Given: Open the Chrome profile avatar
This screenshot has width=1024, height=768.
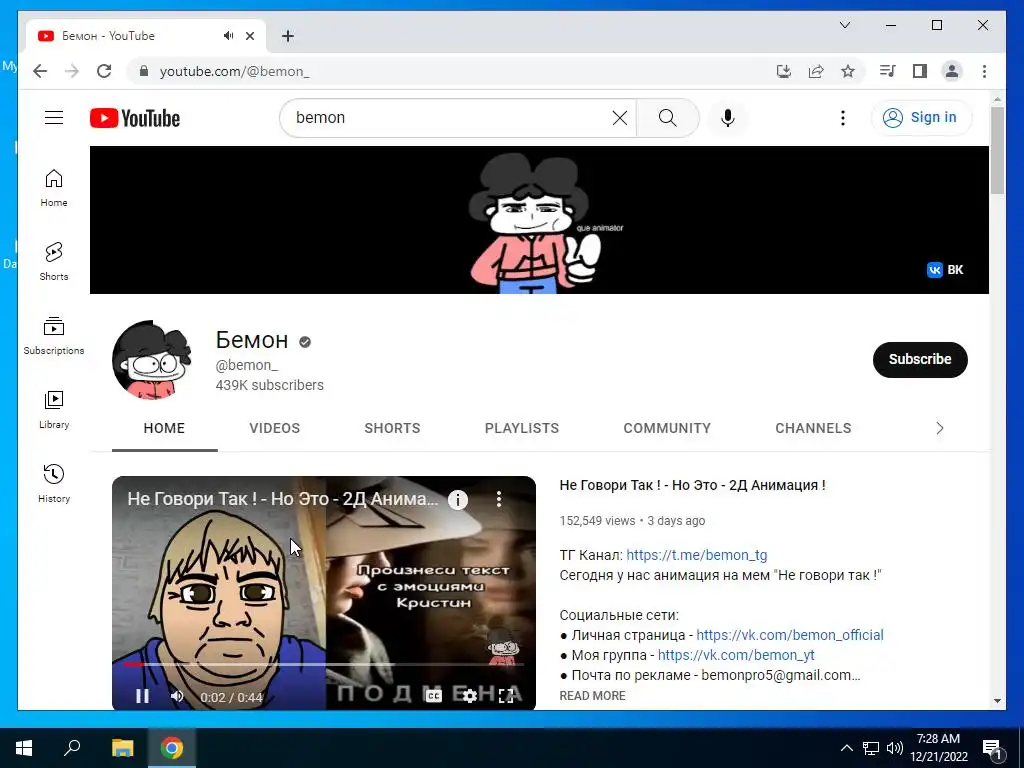Looking at the screenshot, I should [x=952, y=71].
